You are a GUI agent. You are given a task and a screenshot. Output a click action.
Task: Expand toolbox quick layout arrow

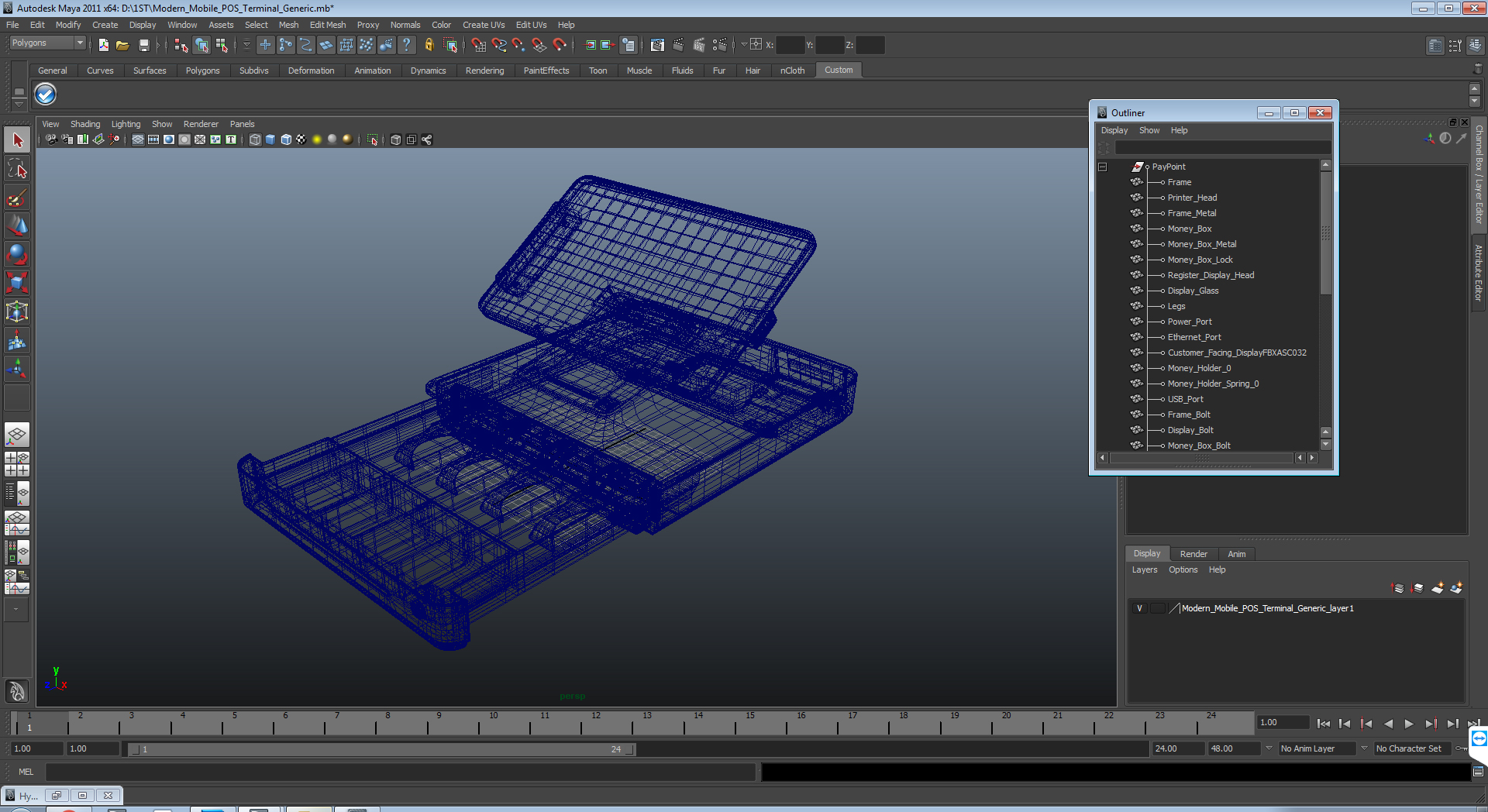coord(15,610)
